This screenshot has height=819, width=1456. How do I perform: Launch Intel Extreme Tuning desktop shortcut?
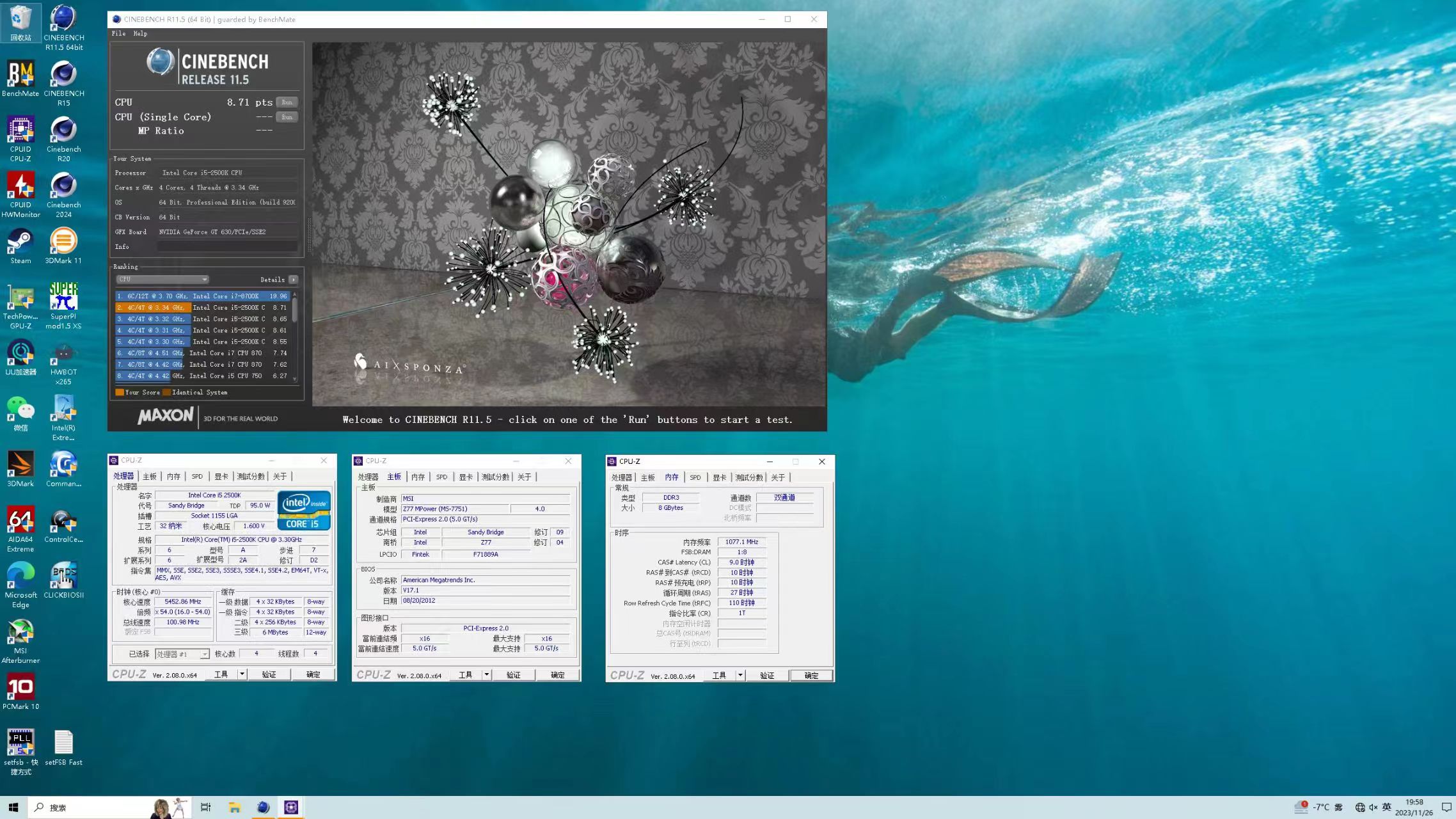63,418
